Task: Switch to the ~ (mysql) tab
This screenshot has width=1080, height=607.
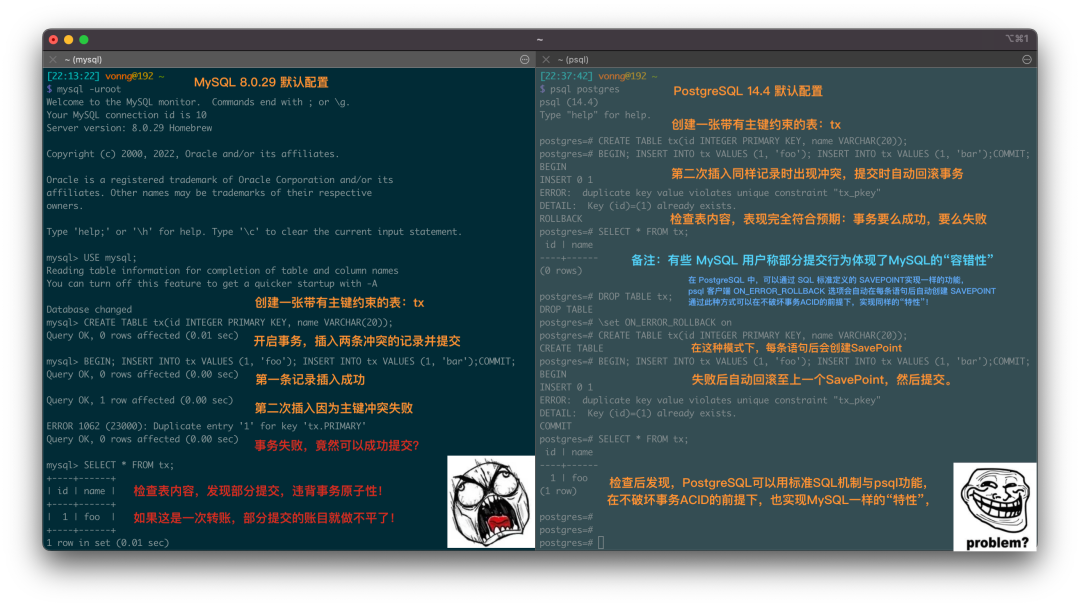Action: point(83,60)
